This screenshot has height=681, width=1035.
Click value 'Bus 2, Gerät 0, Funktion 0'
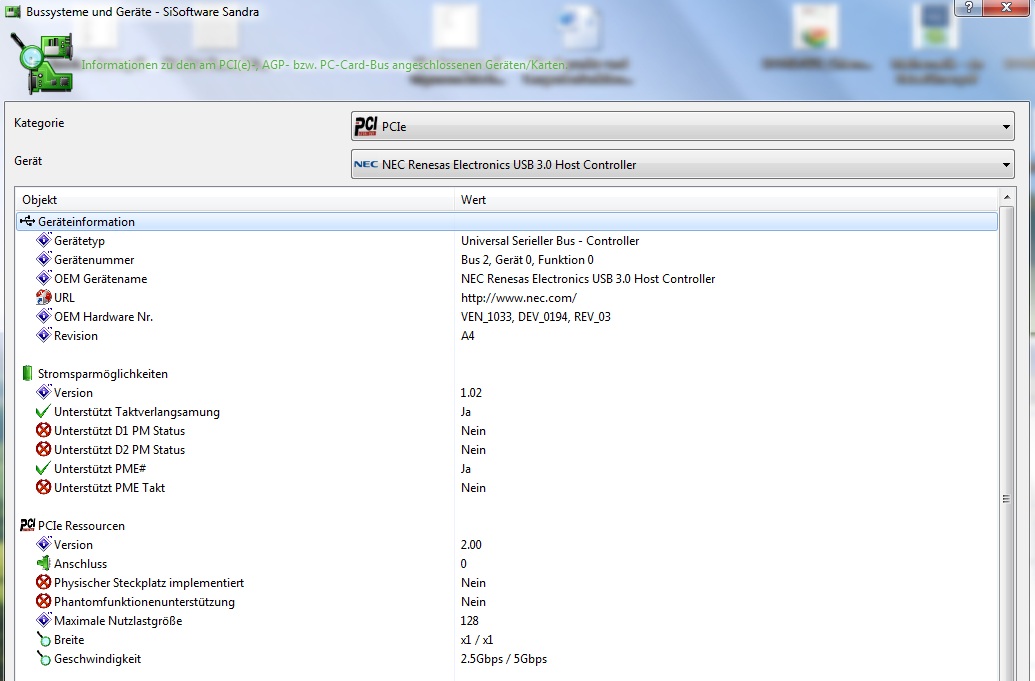pyautogui.click(x=527, y=260)
